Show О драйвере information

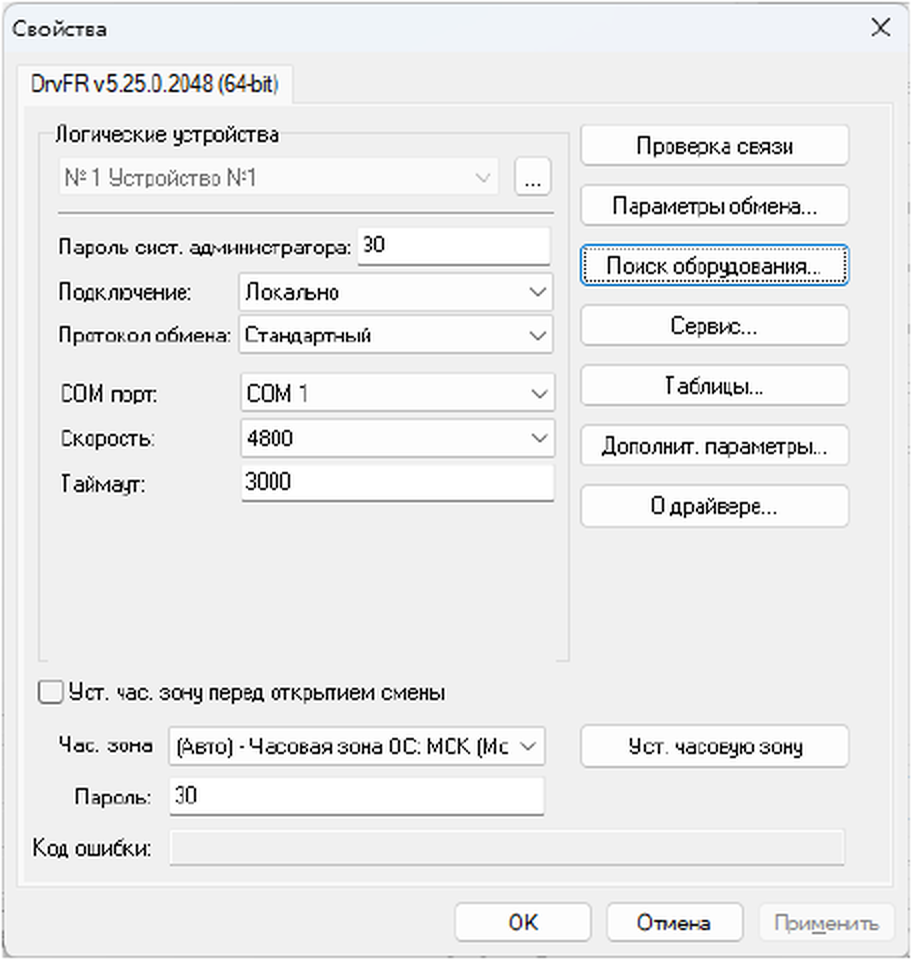(x=714, y=506)
